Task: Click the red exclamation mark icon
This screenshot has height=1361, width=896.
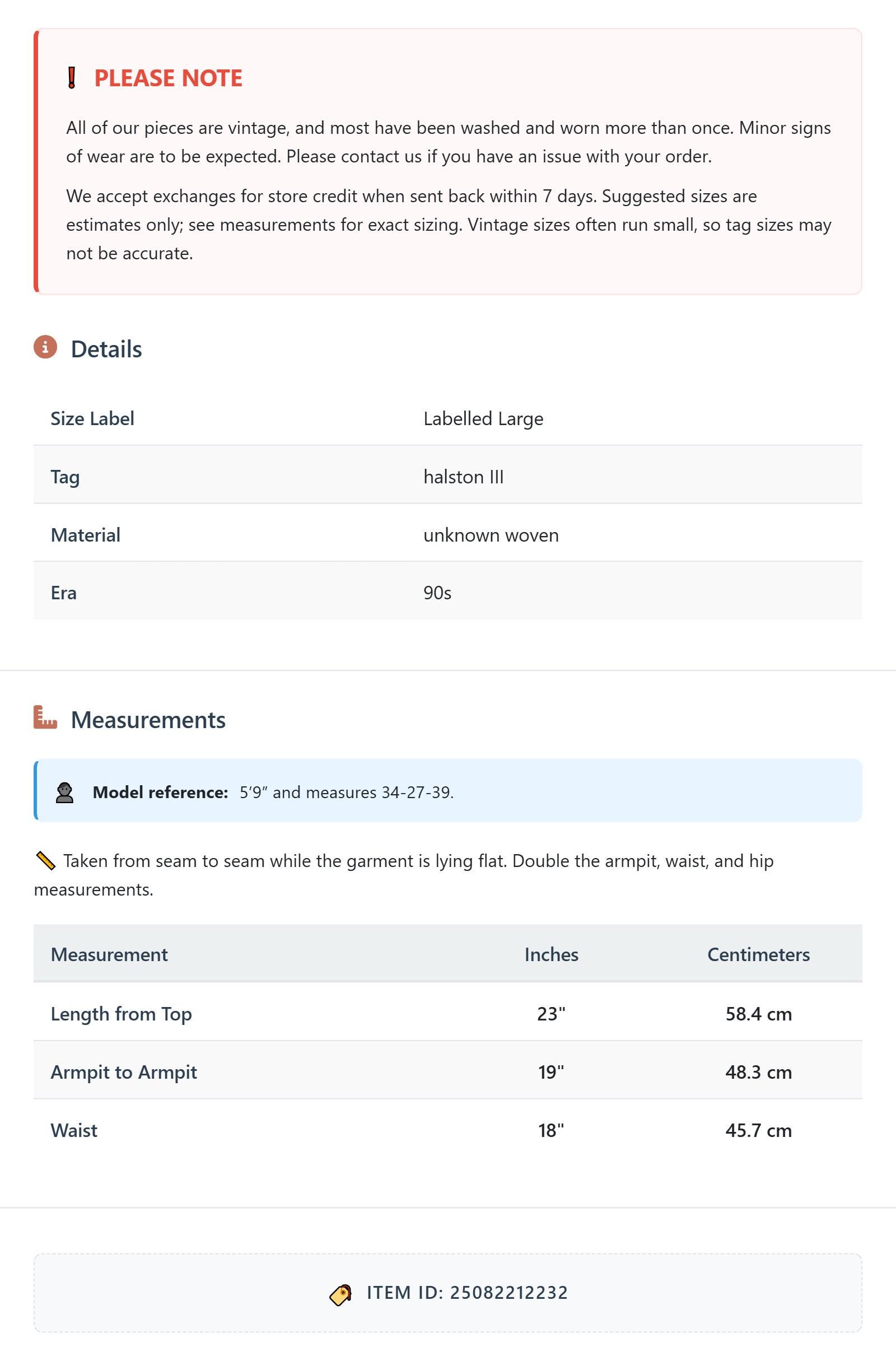Action: (x=72, y=78)
